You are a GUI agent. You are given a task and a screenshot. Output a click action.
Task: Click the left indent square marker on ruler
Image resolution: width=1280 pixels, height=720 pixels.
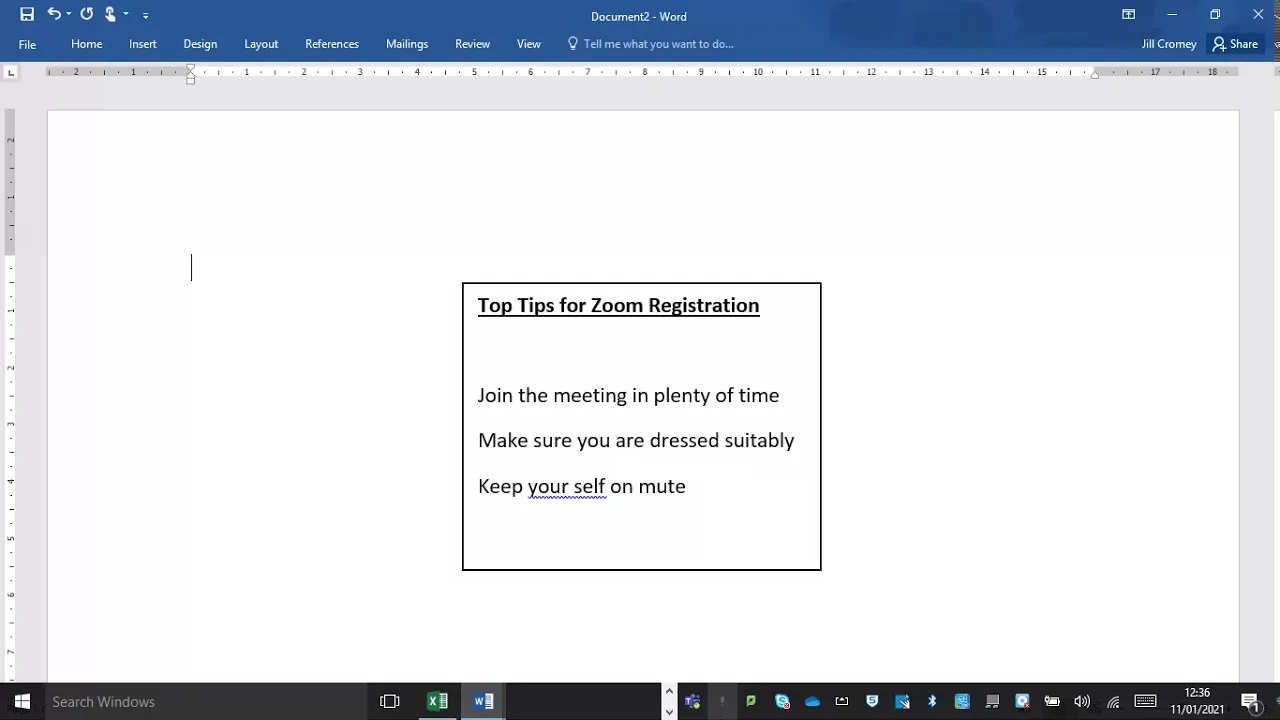point(191,81)
